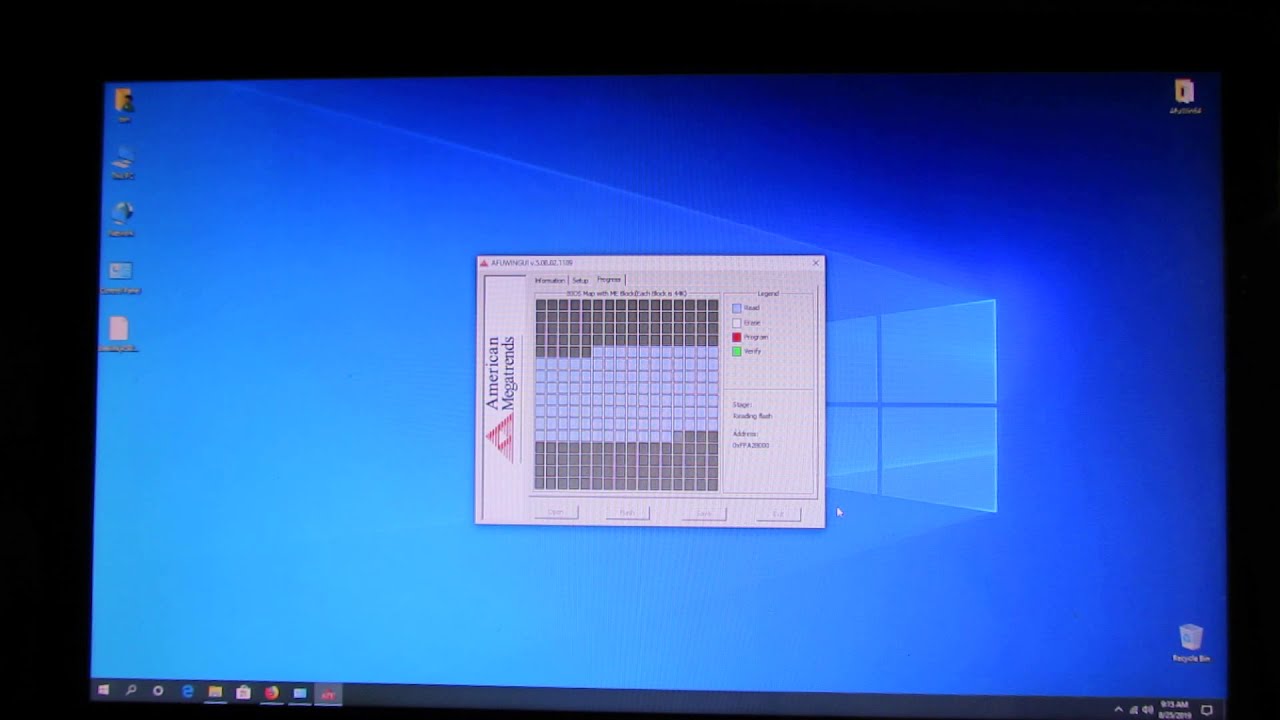Click the disabled Open button
Screen dimensions: 1280x720
[555, 512]
